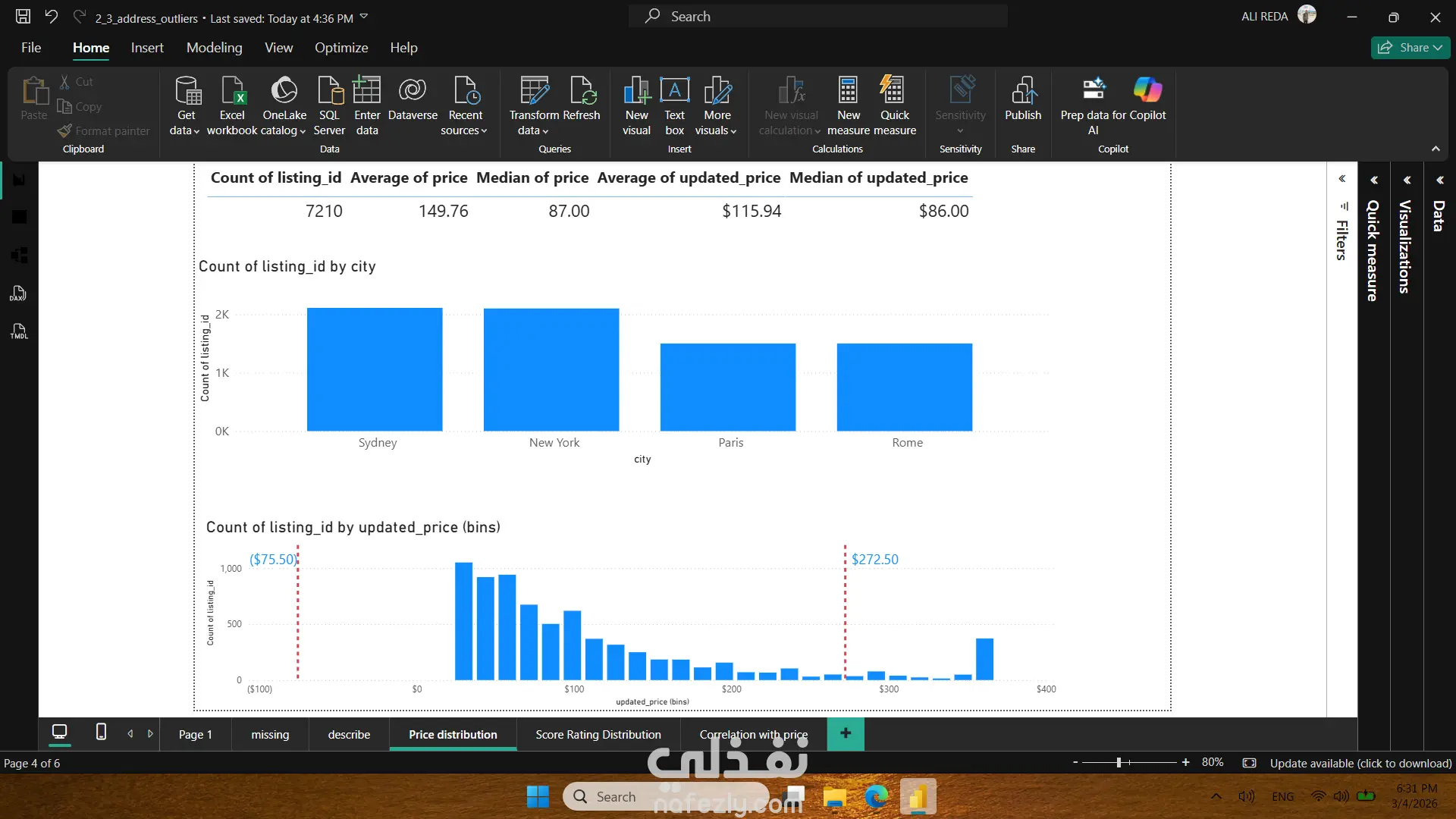Collapse the ribbon with the chevron
Image resolution: width=1456 pixels, height=819 pixels.
(x=1436, y=149)
